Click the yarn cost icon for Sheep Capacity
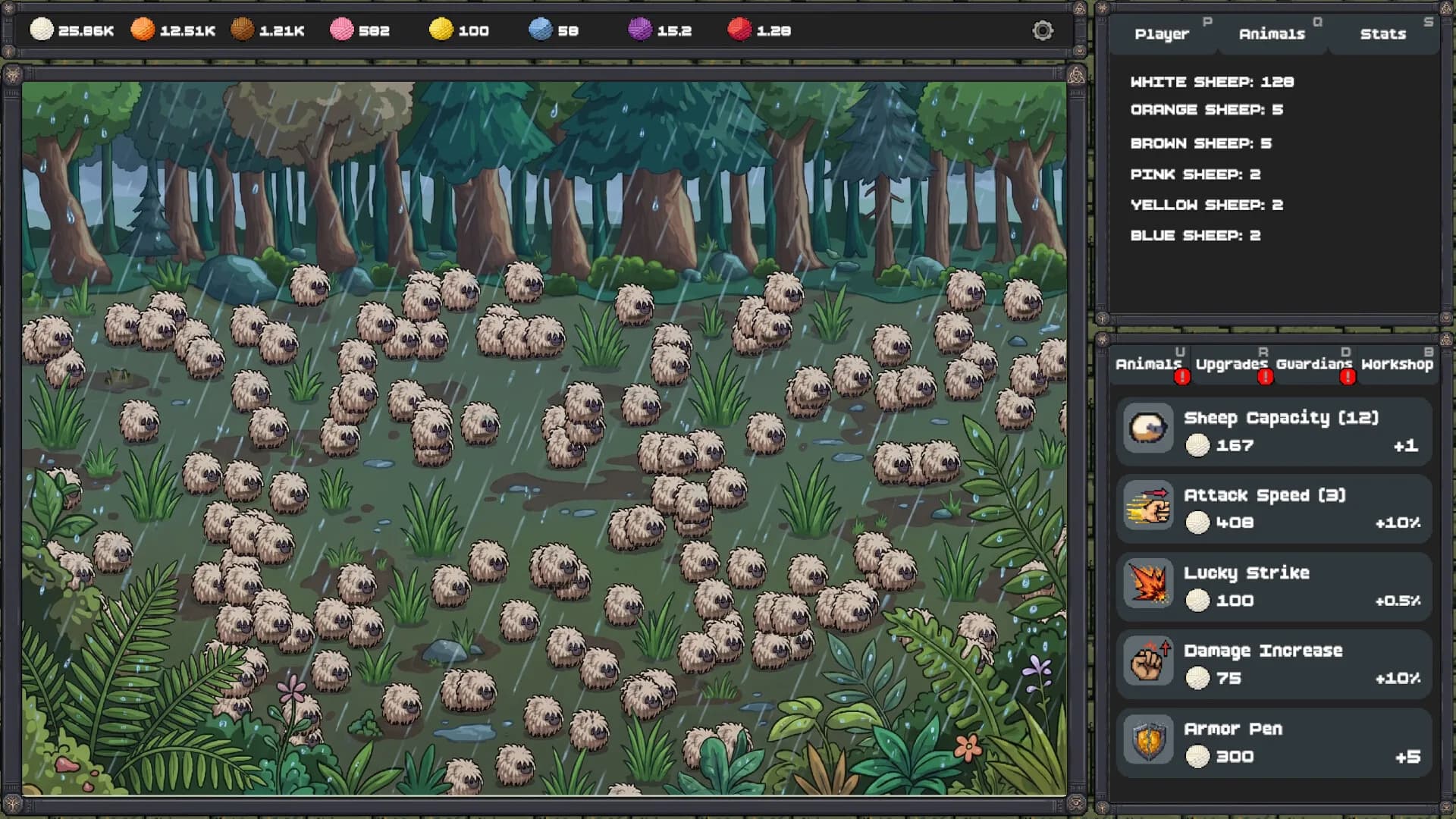This screenshot has height=819, width=1456. [1197, 445]
